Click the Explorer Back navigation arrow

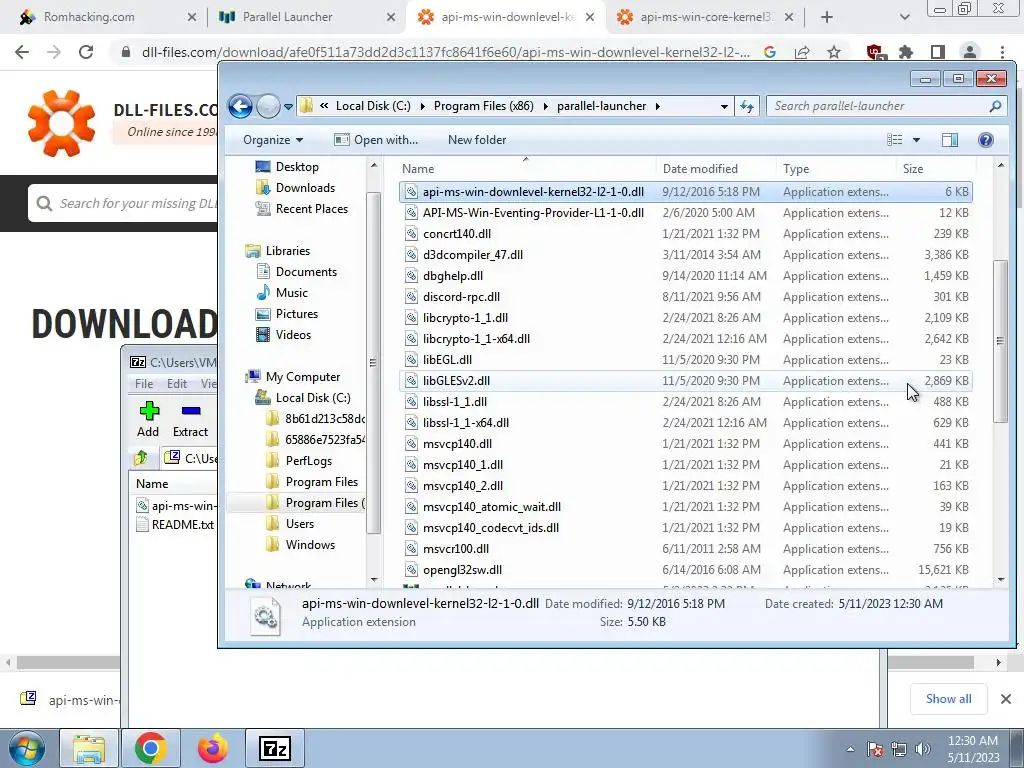[x=240, y=106]
